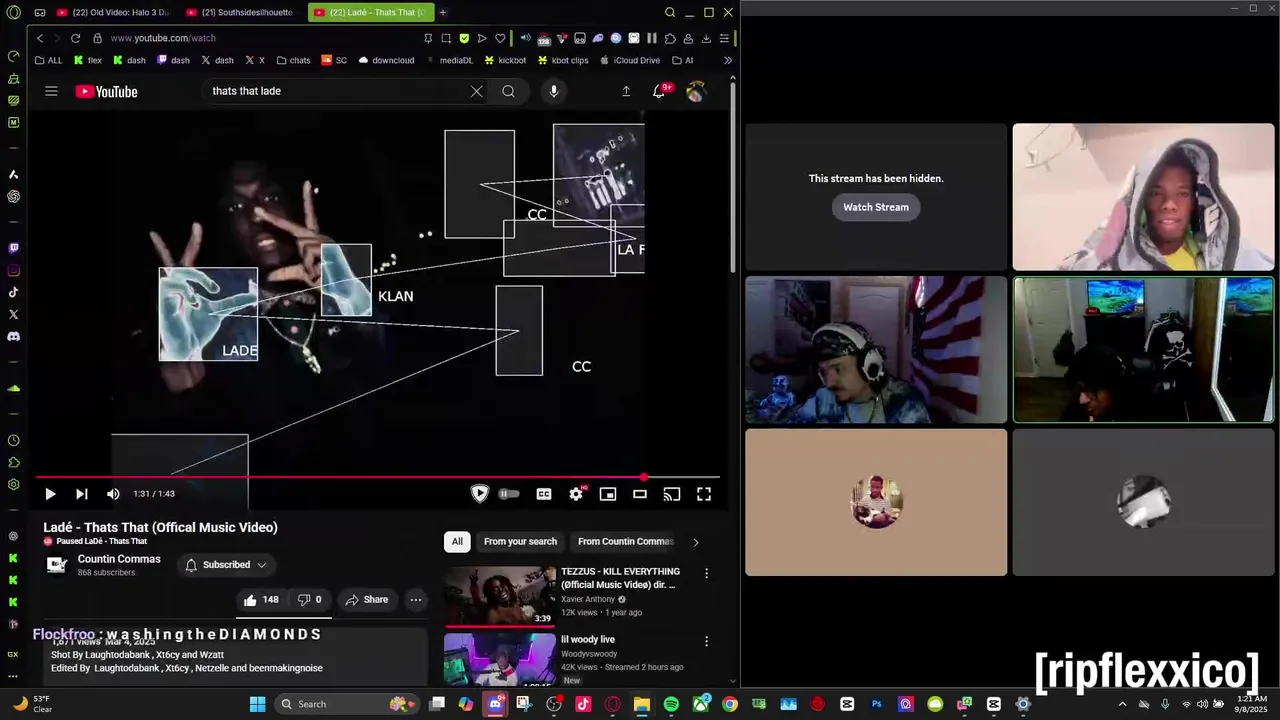Toggle the autoplay switch in player

[509, 494]
